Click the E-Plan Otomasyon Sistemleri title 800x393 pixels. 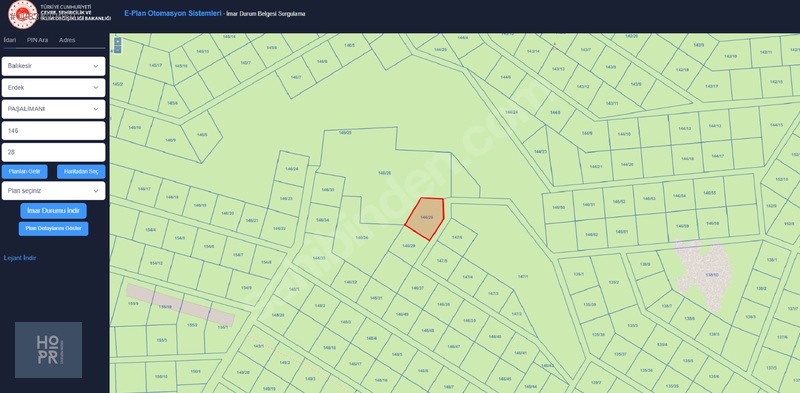(172, 14)
